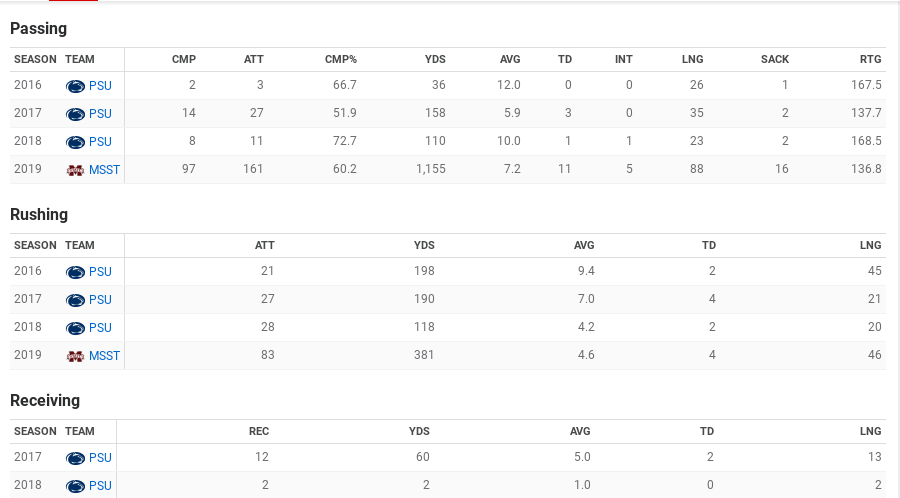The width and height of the screenshot is (900, 498).
Task: Open MSST team link in 2019 rushing row
Action: click(x=104, y=356)
